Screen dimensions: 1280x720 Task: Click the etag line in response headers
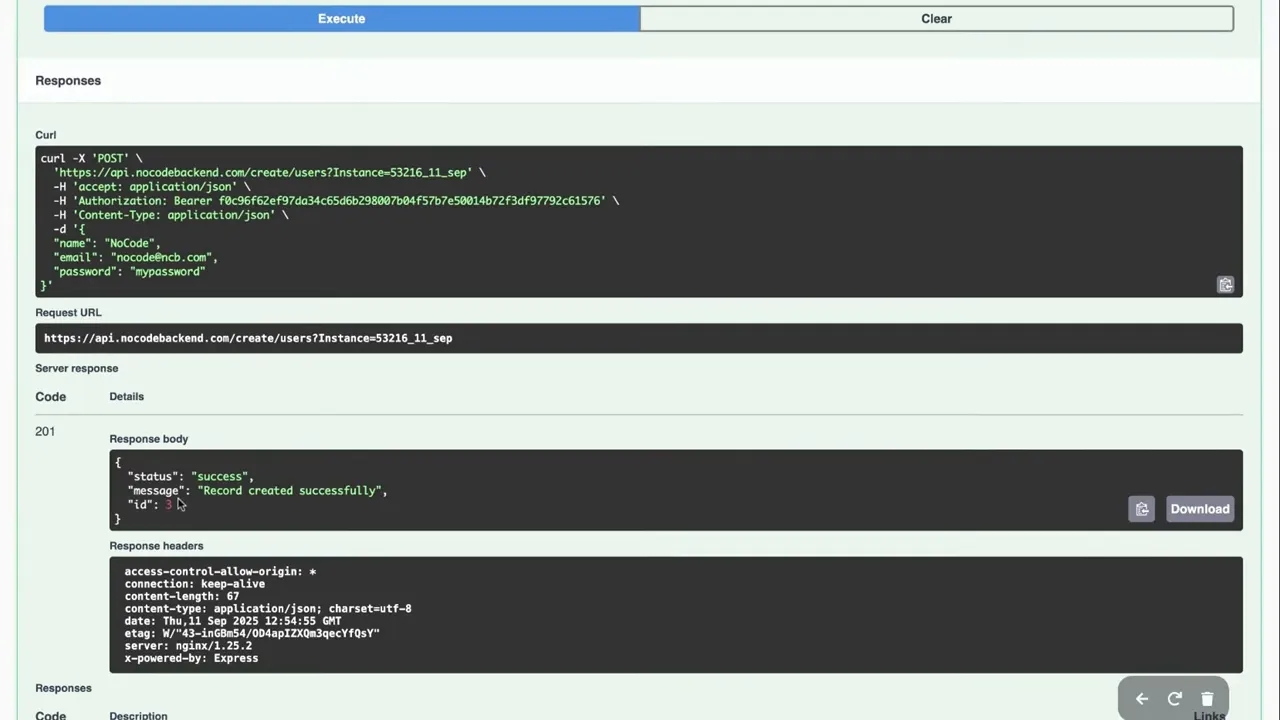point(252,633)
